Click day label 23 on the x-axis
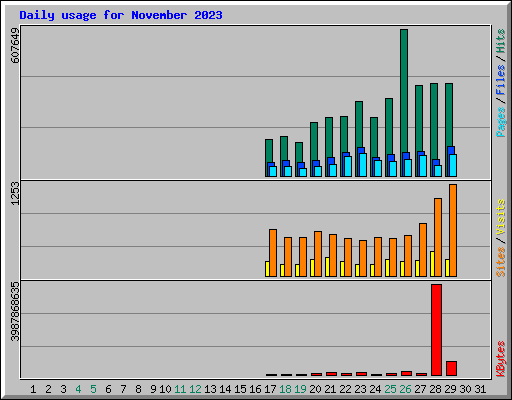 point(360,389)
